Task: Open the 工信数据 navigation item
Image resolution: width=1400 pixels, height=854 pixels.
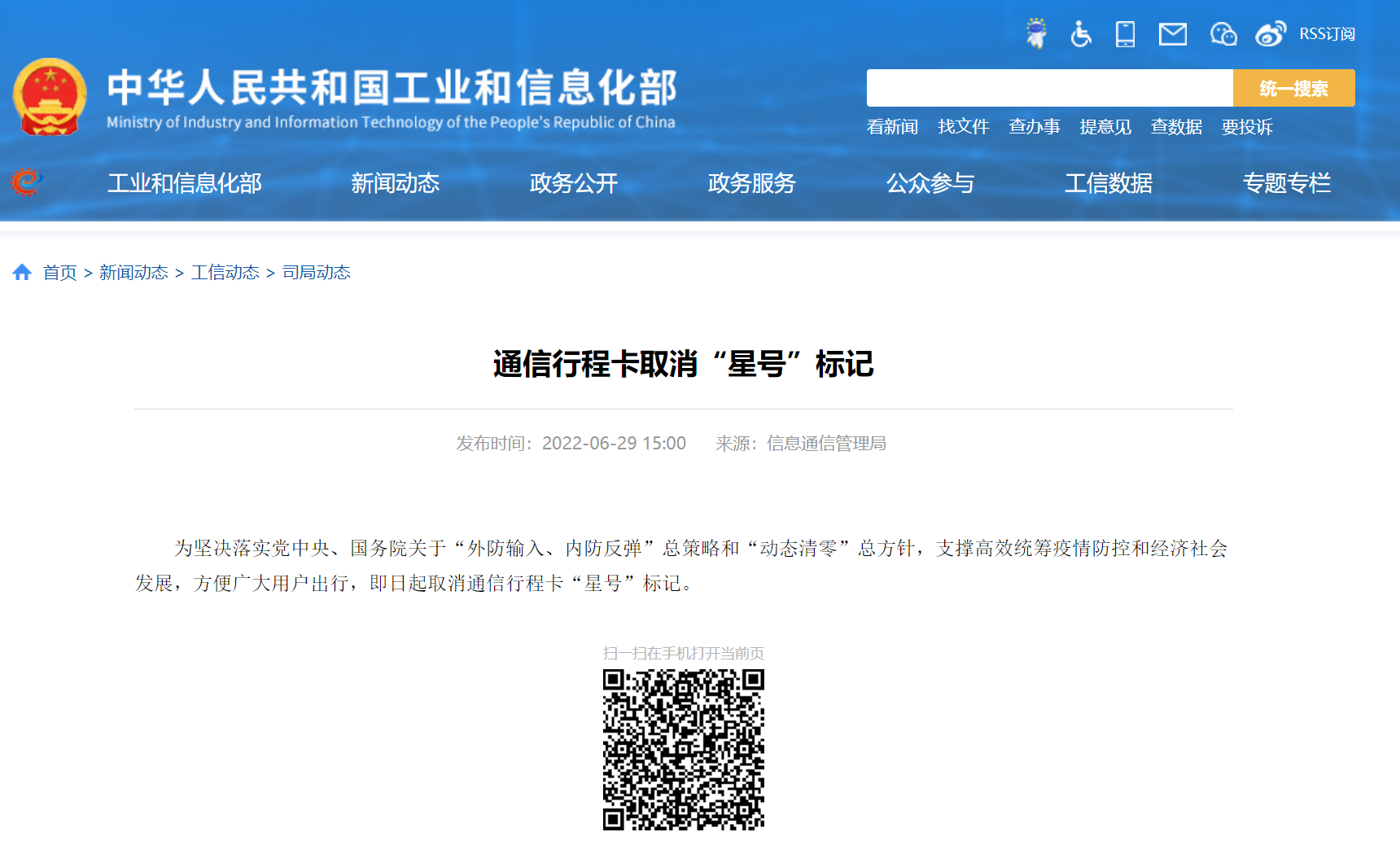Action: click(1108, 183)
